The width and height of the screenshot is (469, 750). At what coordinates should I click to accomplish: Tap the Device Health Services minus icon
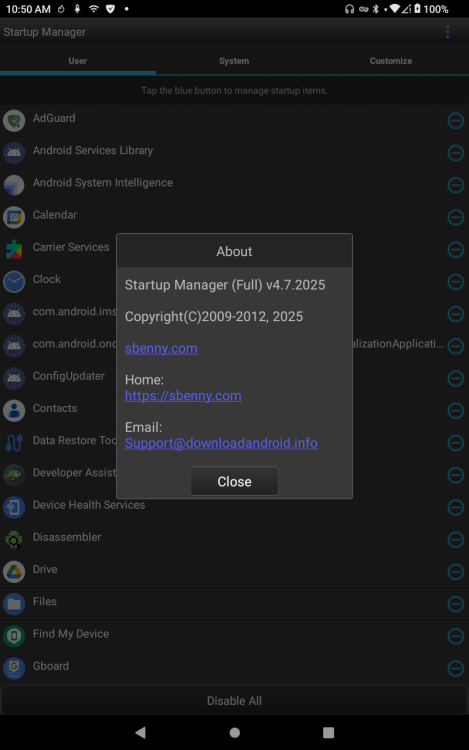pos(456,507)
